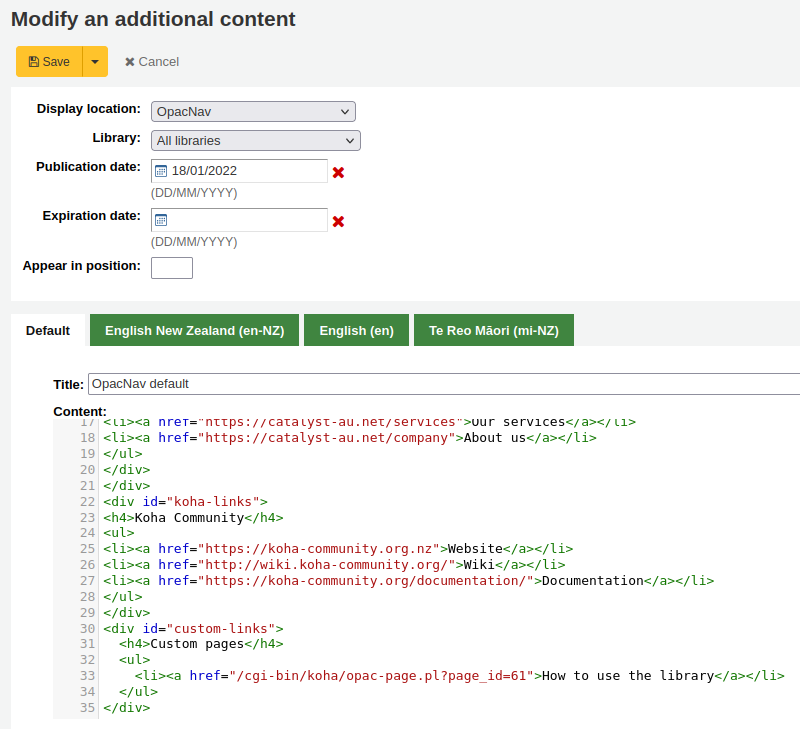
Task: Click line number 35 in the gutter
Action: [87, 708]
